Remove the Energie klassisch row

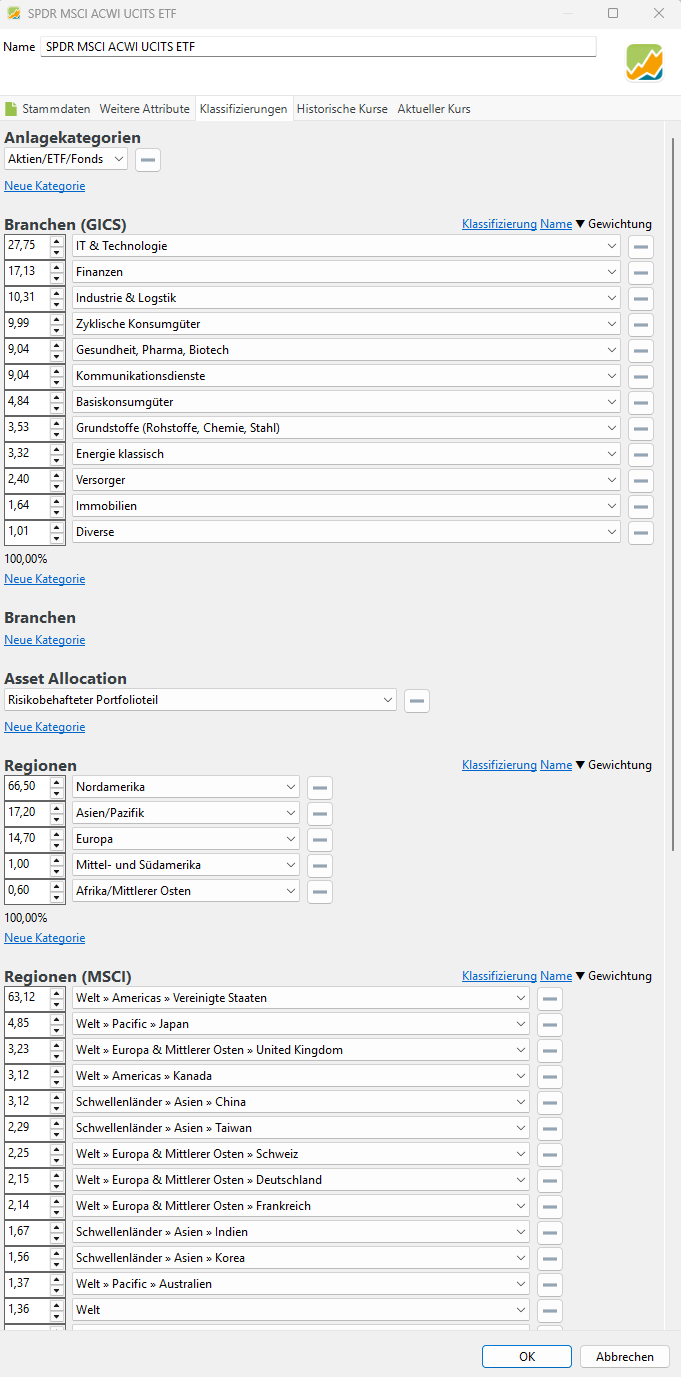click(x=641, y=454)
